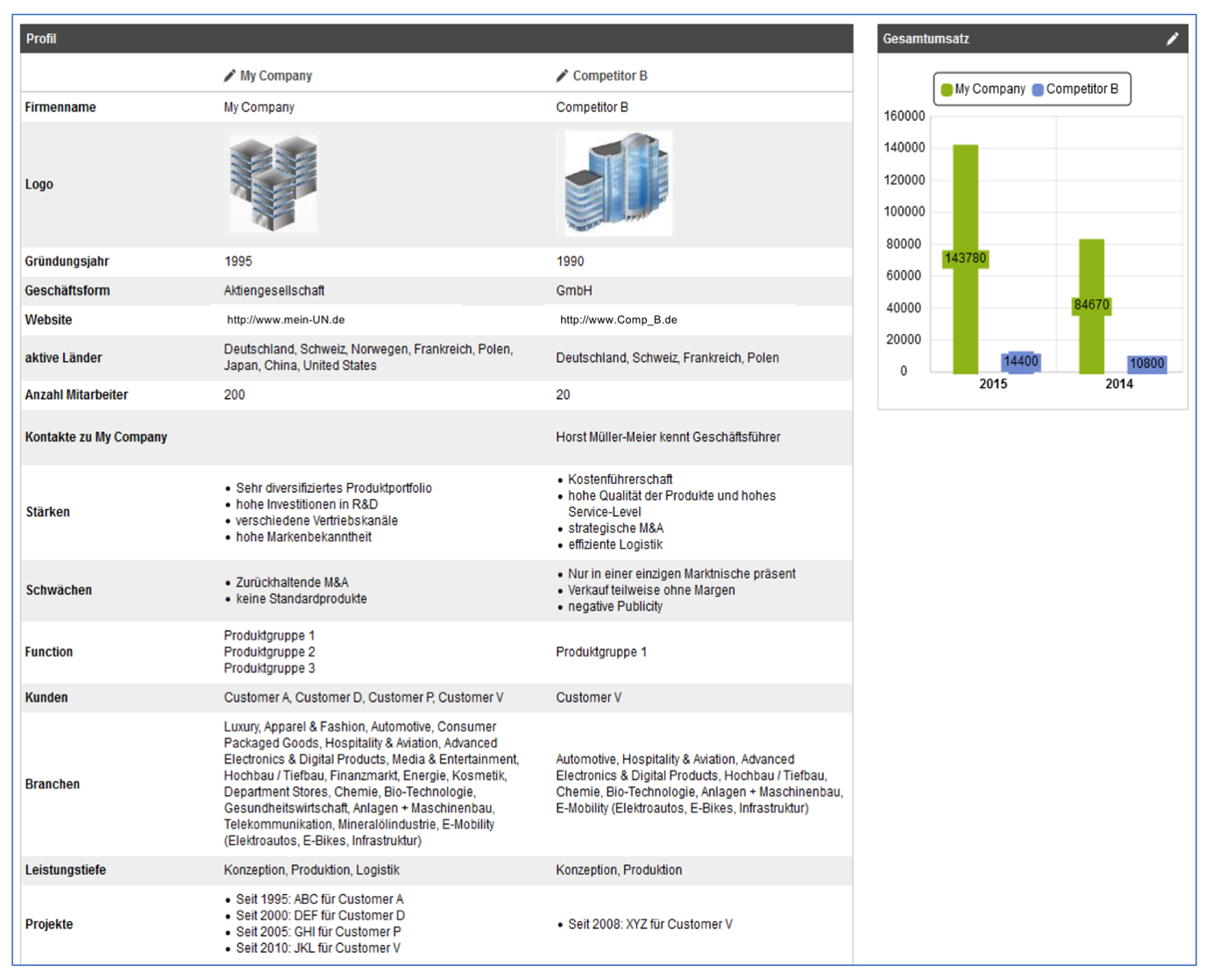Click the Branchen row label
The width and height of the screenshot is (1213, 980).
[53, 785]
